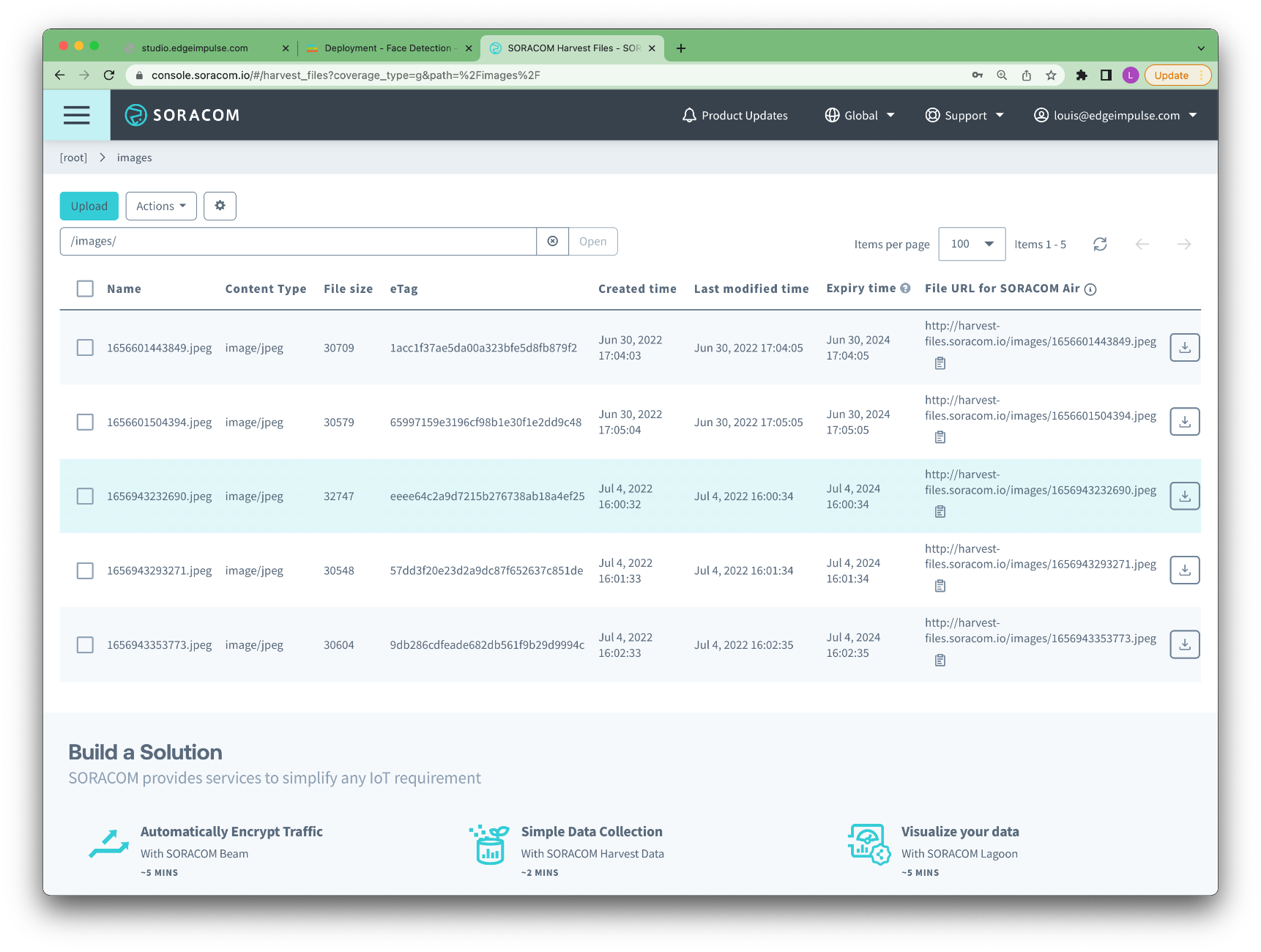Copy URL of 1656943293271.jpeg
Screen dimensions: 1261x952
click(x=940, y=586)
